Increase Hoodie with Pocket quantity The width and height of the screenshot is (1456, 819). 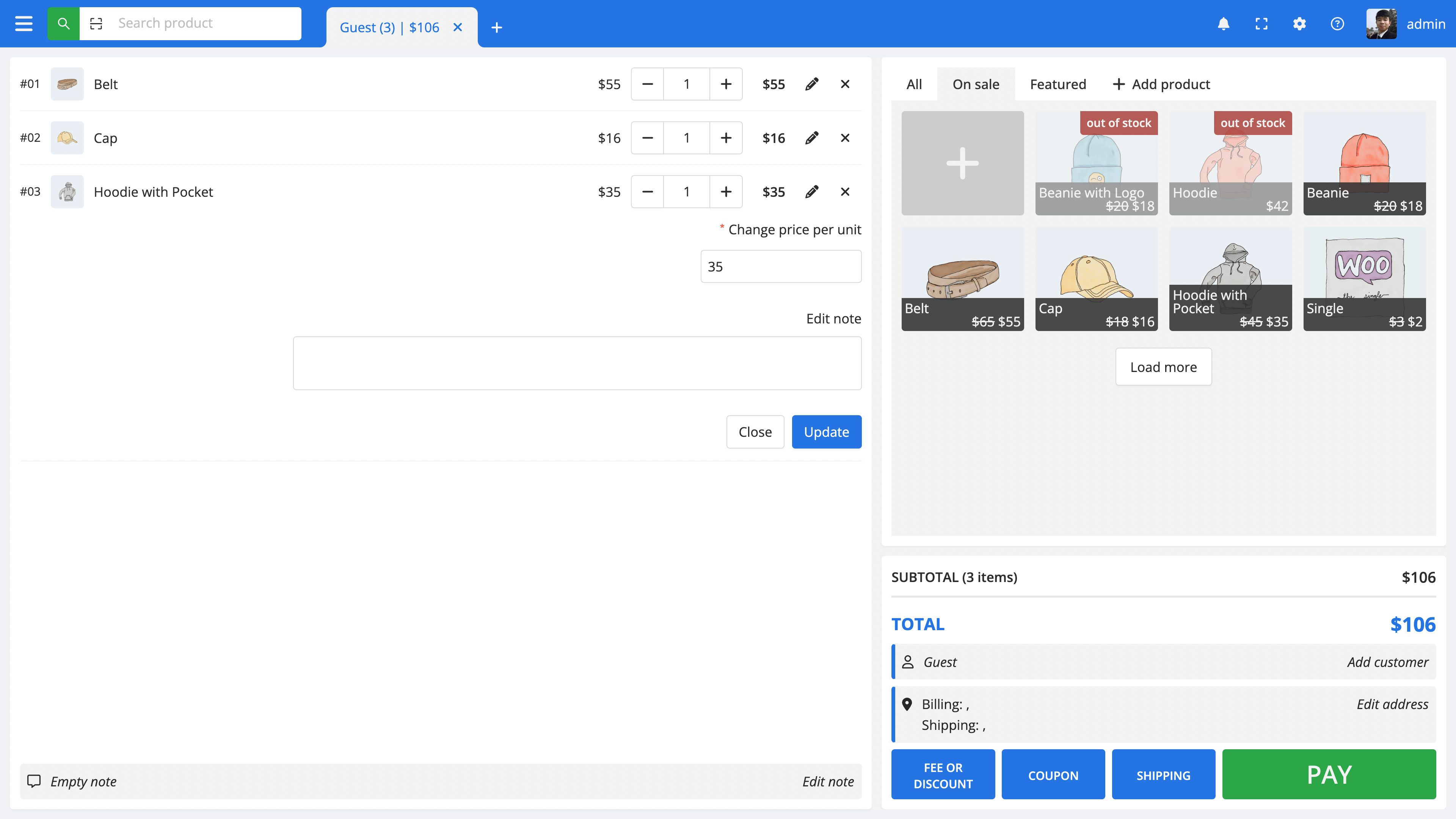tap(726, 191)
